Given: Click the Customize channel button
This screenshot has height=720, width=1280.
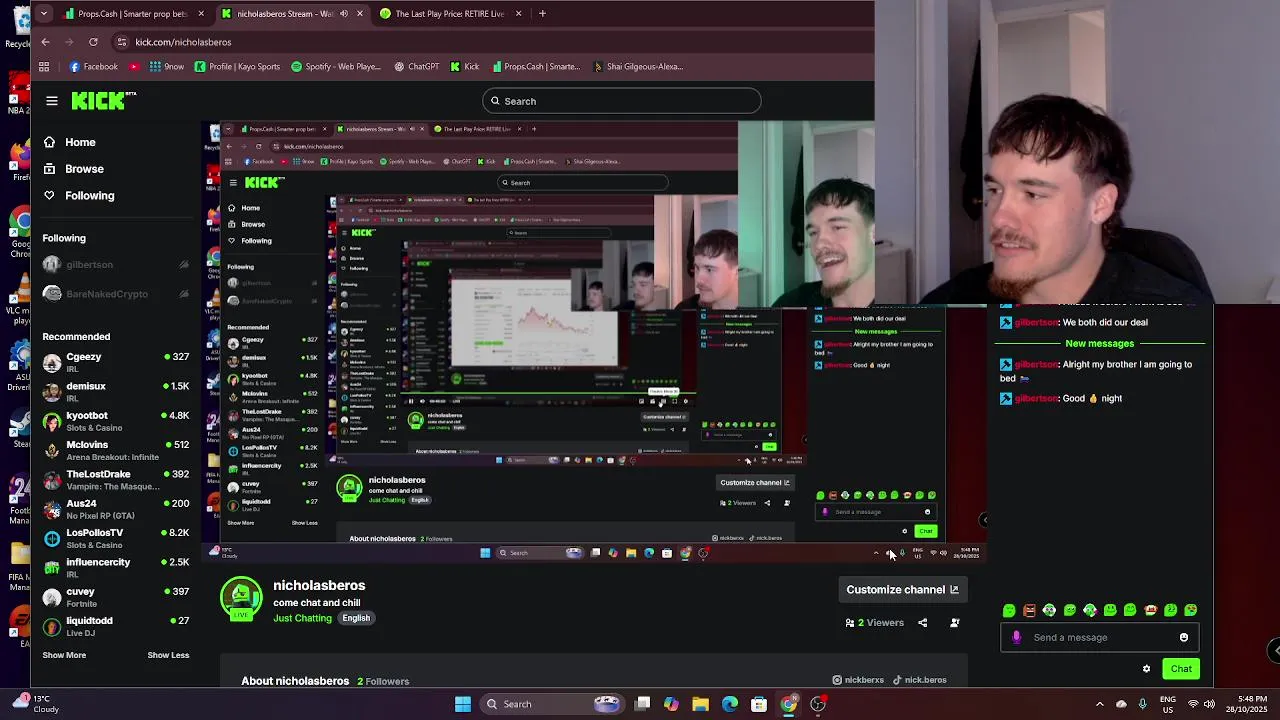Looking at the screenshot, I should (x=902, y=590).
